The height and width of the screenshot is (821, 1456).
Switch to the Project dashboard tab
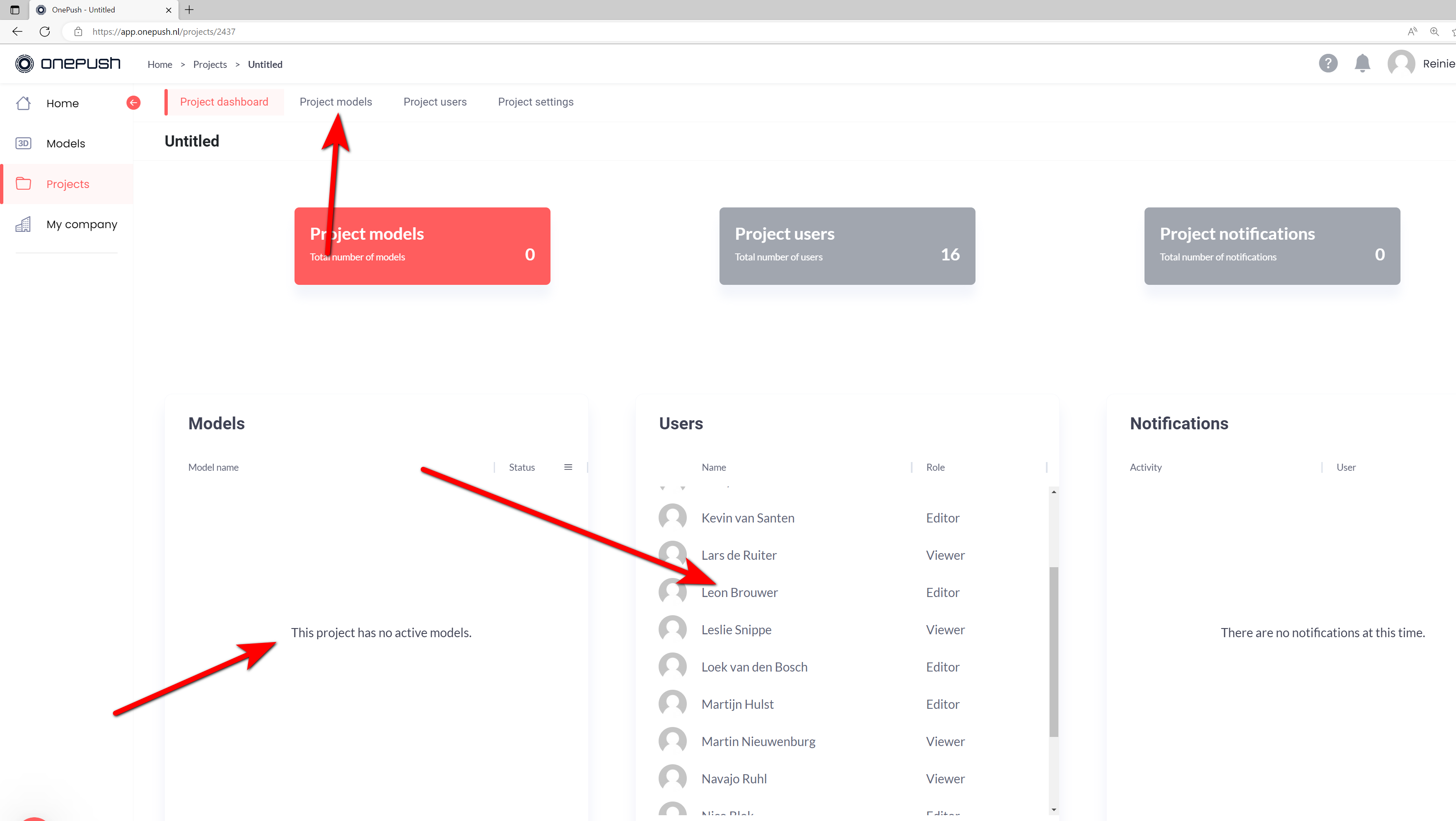225,102
